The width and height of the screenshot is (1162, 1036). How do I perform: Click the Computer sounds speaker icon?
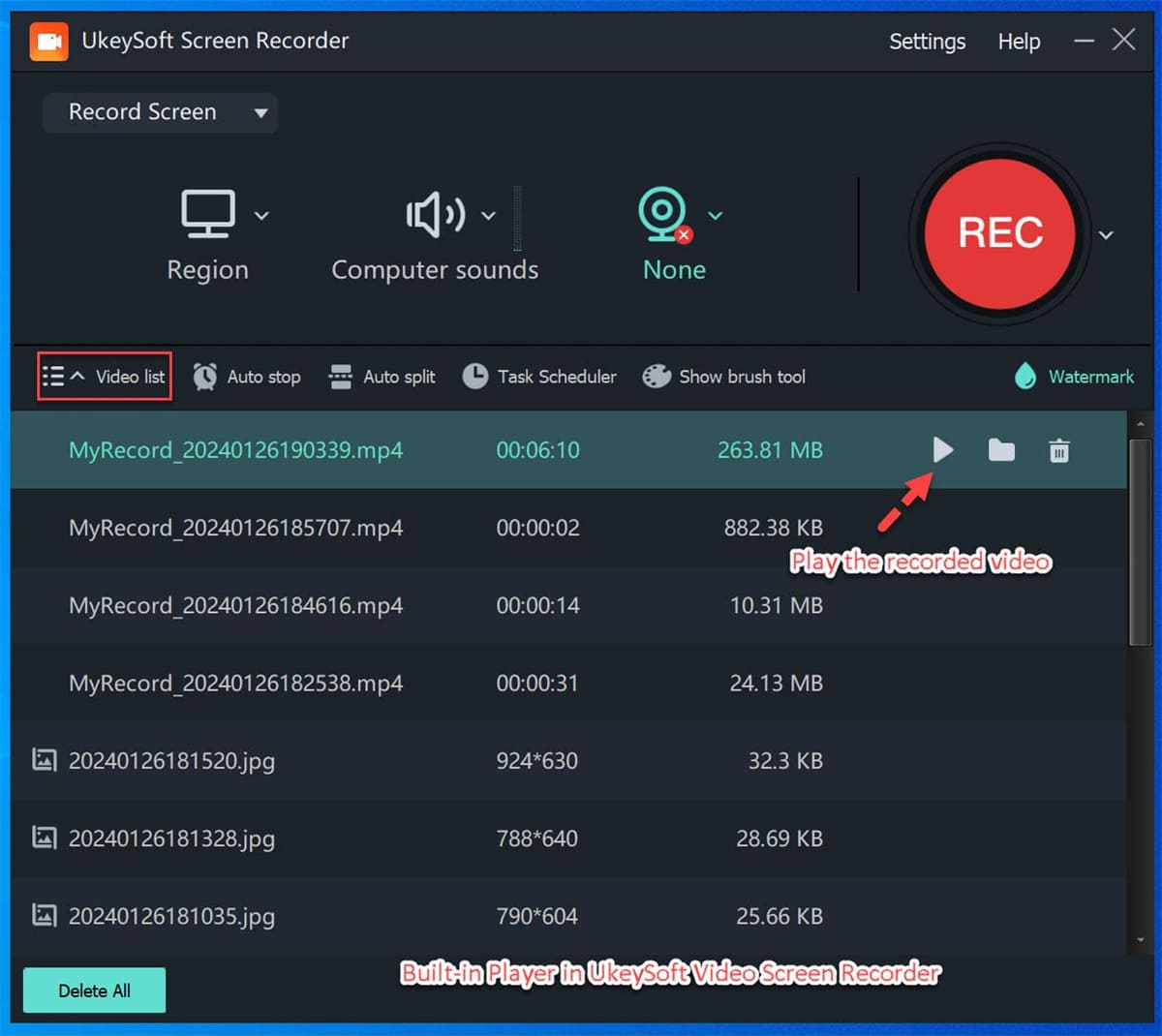435,215
